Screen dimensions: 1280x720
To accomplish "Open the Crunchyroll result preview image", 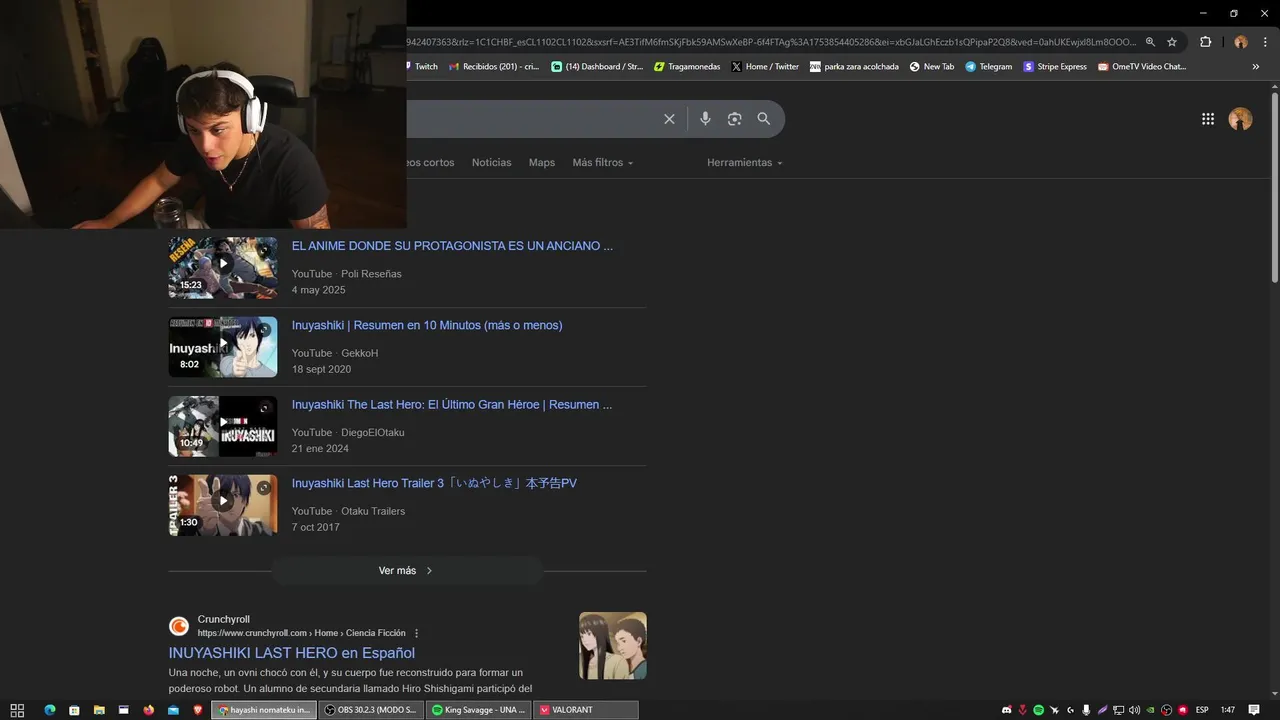I will click(613, 646).
